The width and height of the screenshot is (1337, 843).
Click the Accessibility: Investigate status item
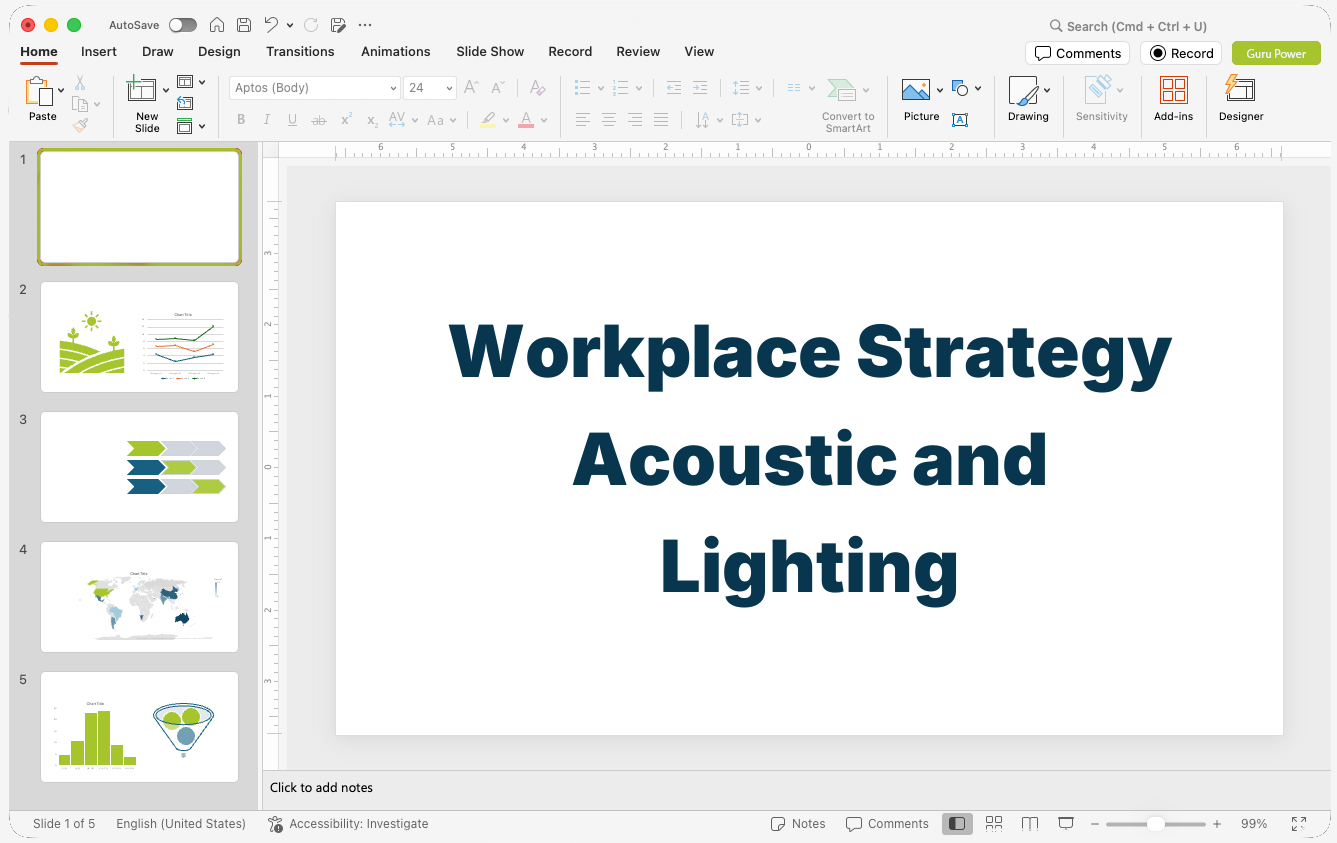348,824
